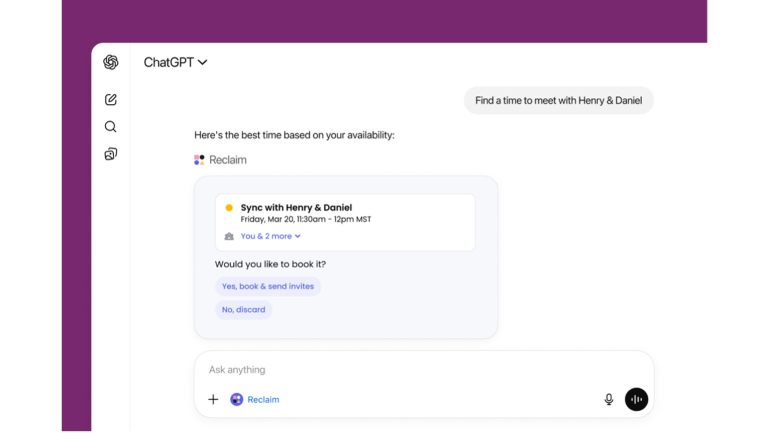The width and height of the screenshot is (770, 433).
Task: Expand the "You & 2 more" attendees list
Action: point(266,236)
